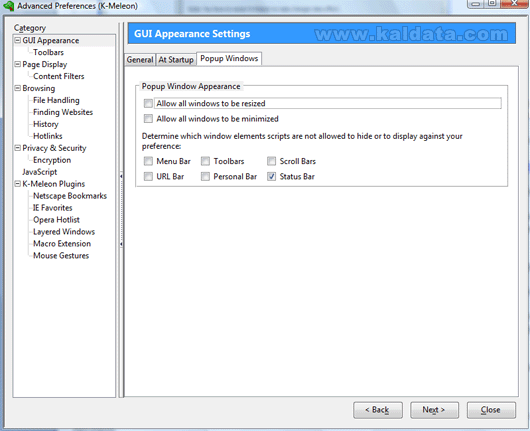Collapse the K-Meleon Plugins node

pos(18,184)
